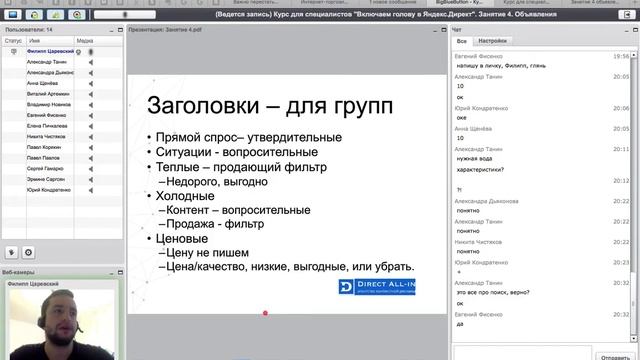
Task: Switch to BigBlueButton browser tab
Action: pyautogui.click(x=459, y=3)
